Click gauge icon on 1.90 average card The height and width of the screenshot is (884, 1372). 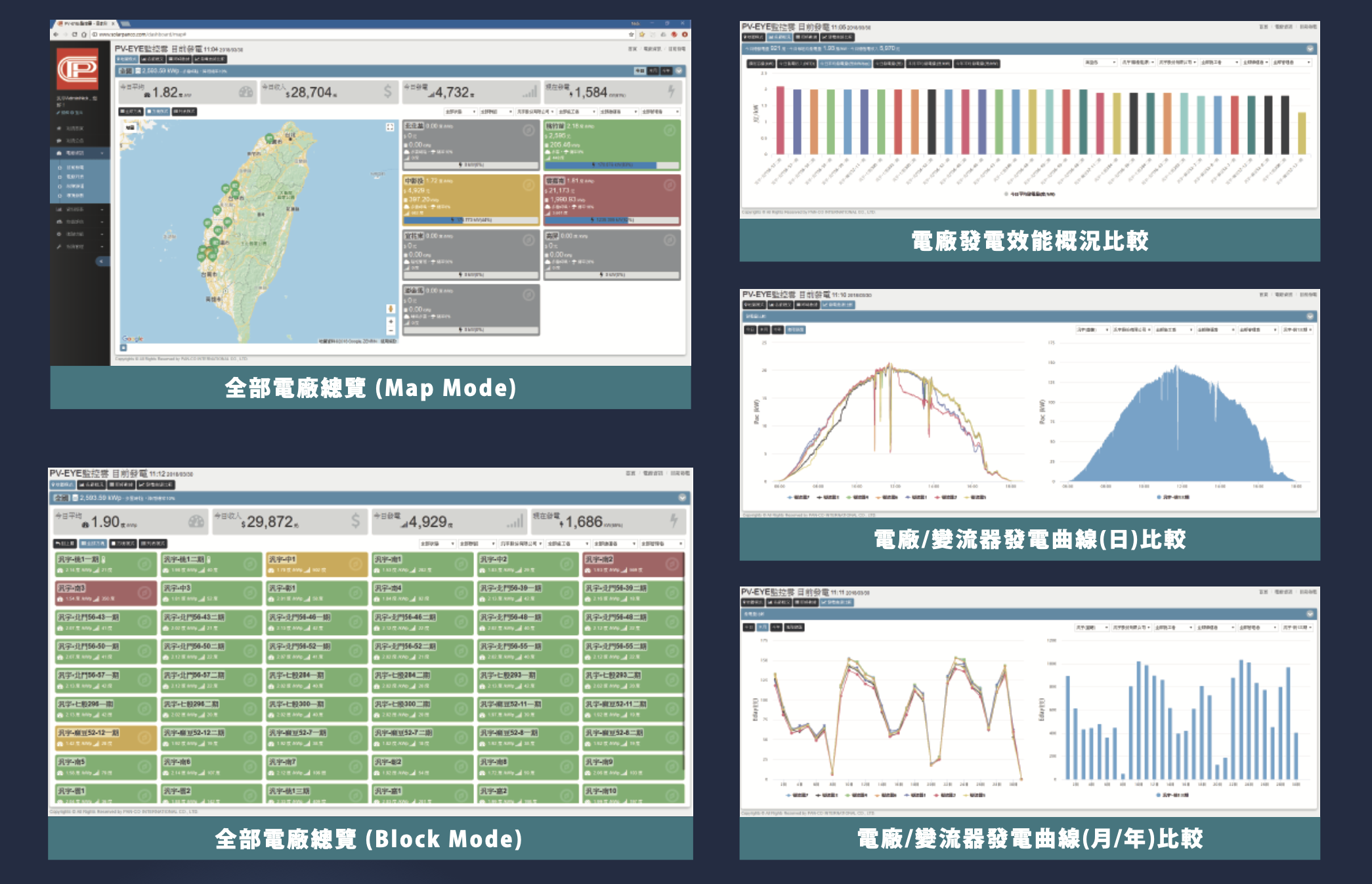(x=196, y=521)
